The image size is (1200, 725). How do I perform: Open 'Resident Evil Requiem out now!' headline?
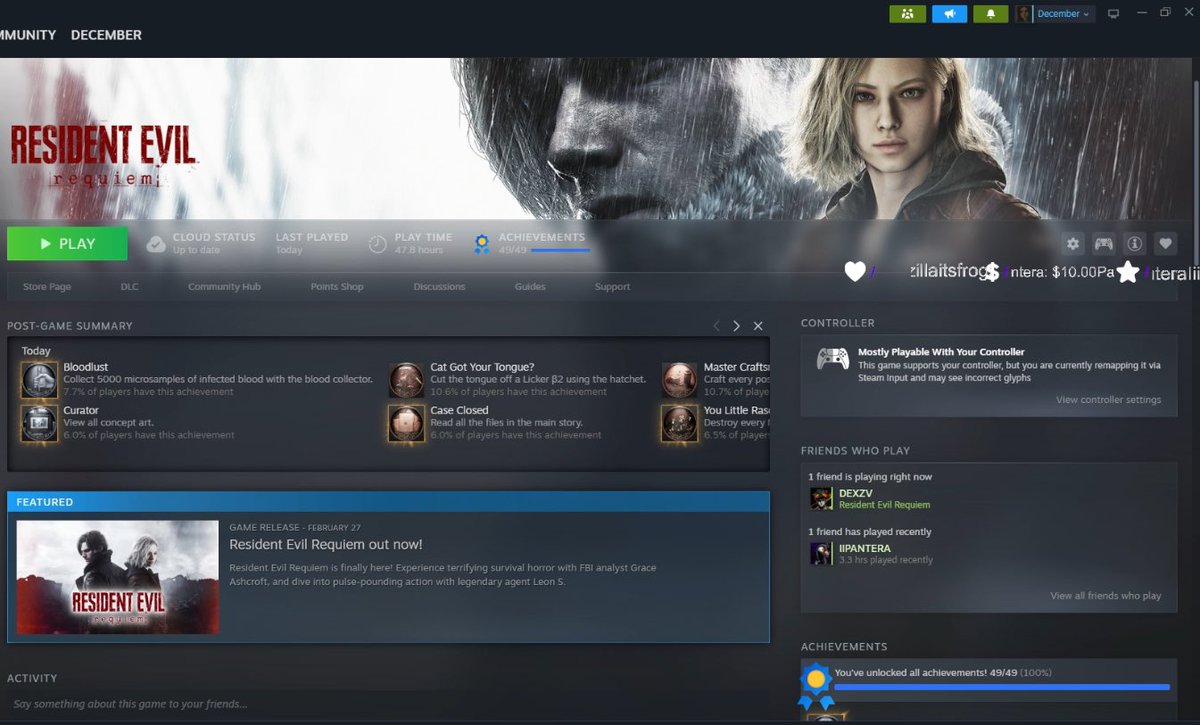click(x=326, y=545)
